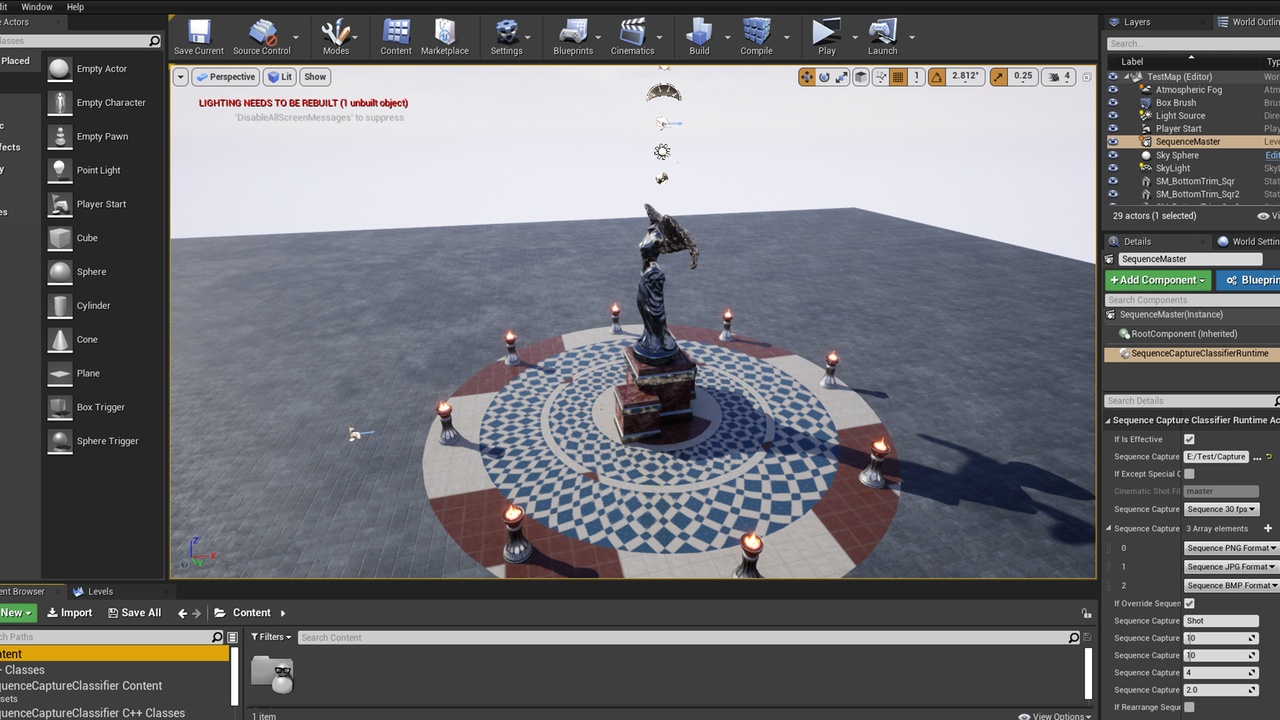
Task: Open the rotation snap 2.812° dropdown
Action: pyautogui.click(x=965, y=77)
